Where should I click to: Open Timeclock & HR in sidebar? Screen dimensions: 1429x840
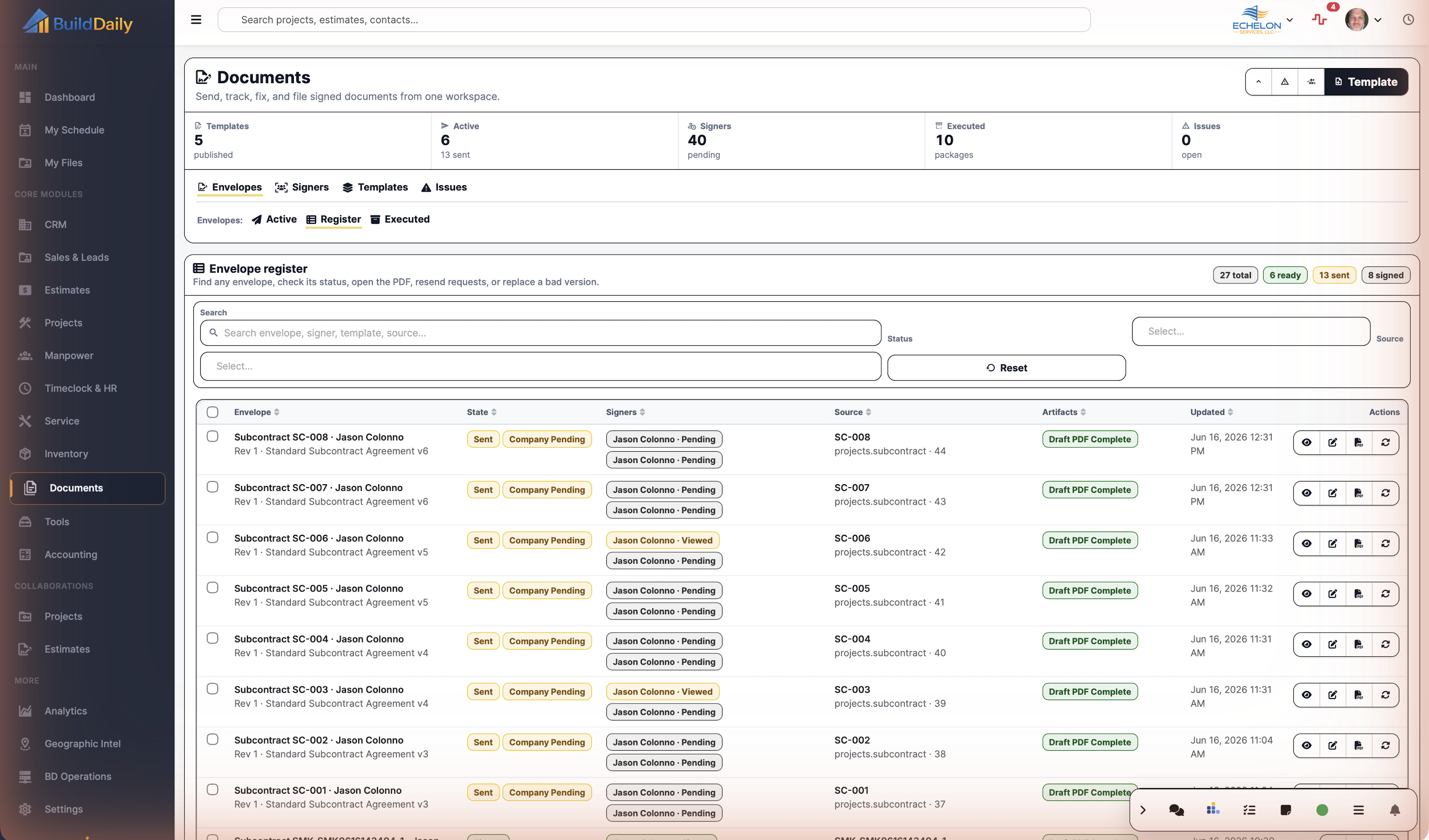click(x=87, y=388)
